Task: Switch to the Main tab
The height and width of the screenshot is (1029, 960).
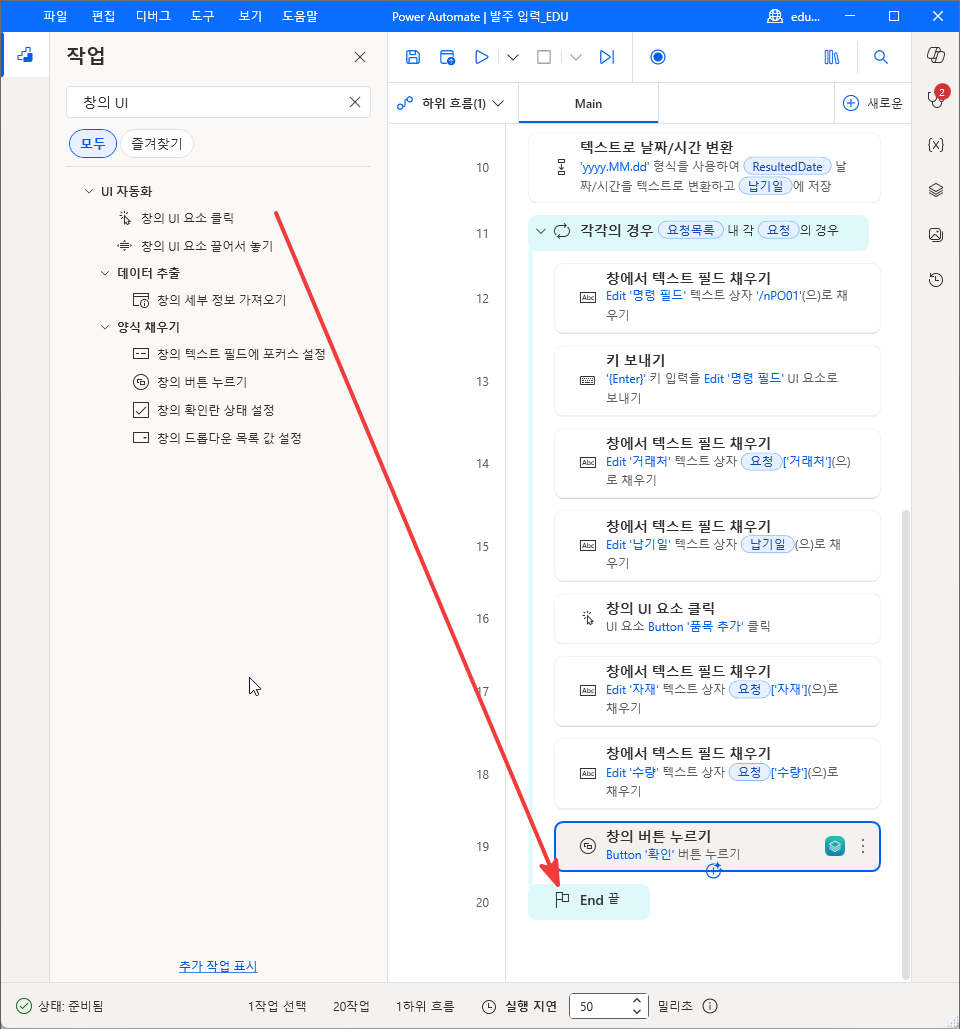Action: 588,103
